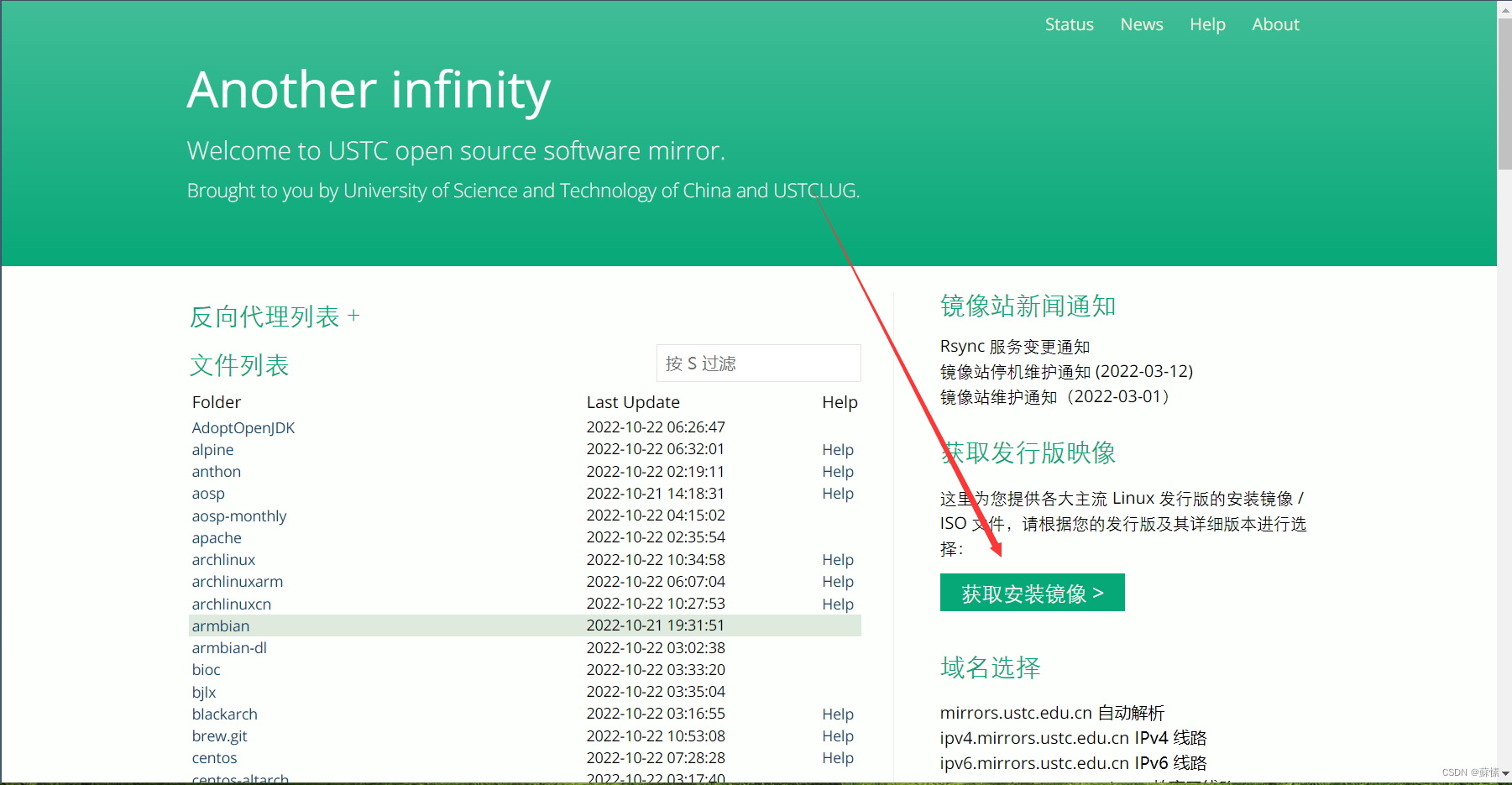The height and width of the screenshot is (785, 1512).
Task: Open the apache folder
Action: [217, 537]
